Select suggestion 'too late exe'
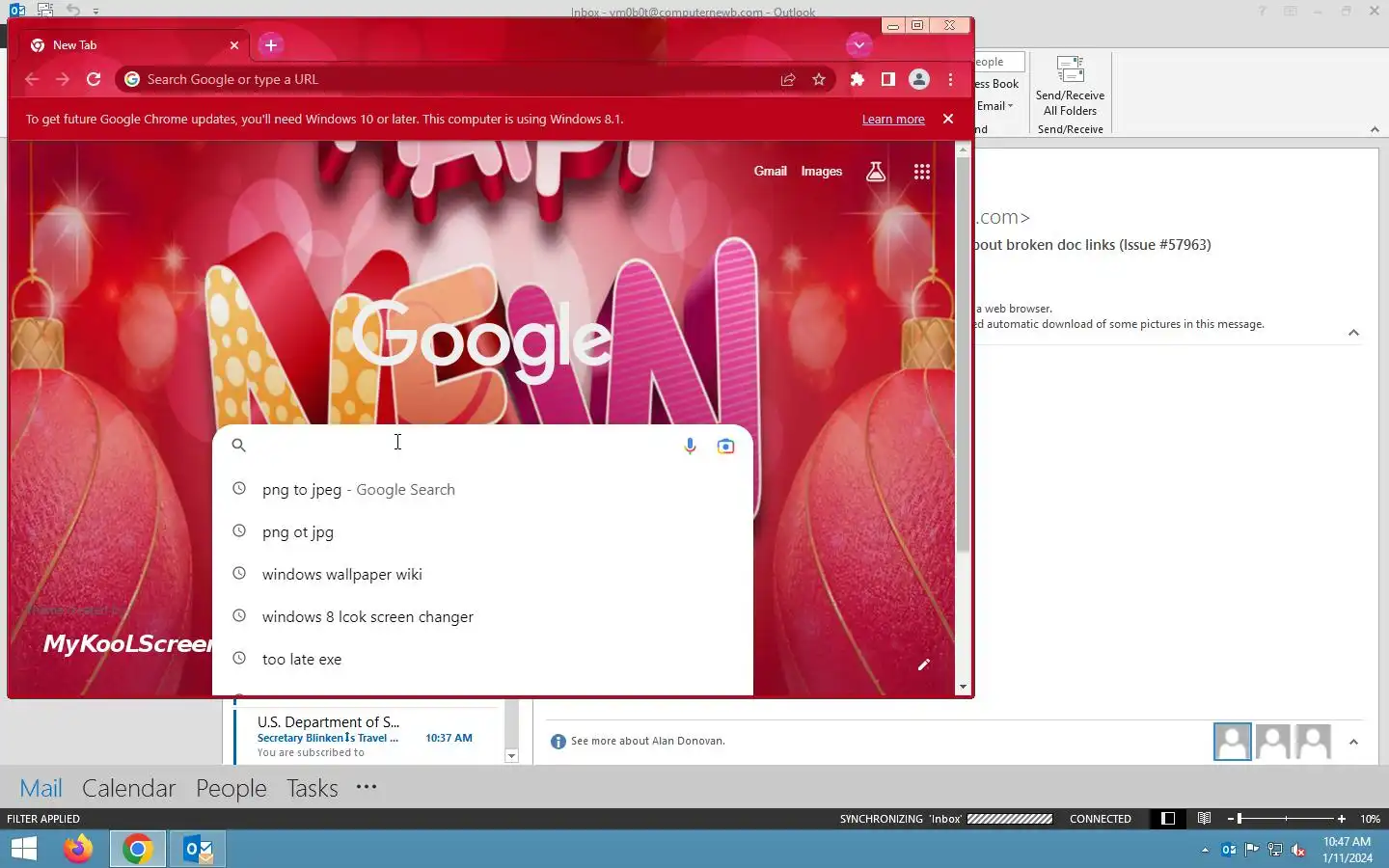1389x868 pixels. coord(482,659)
